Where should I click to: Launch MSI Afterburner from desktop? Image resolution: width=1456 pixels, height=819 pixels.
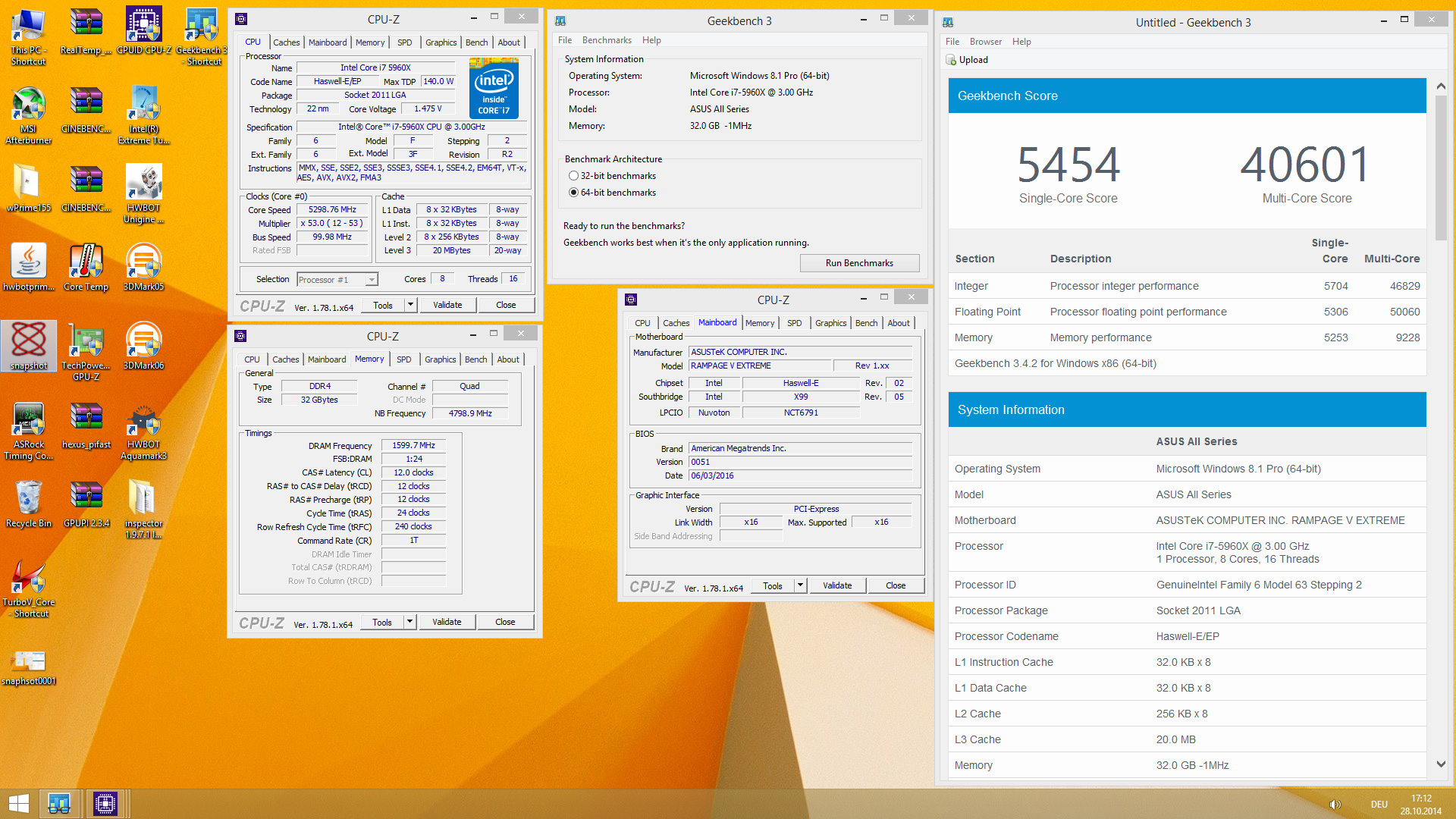point(28,116)
